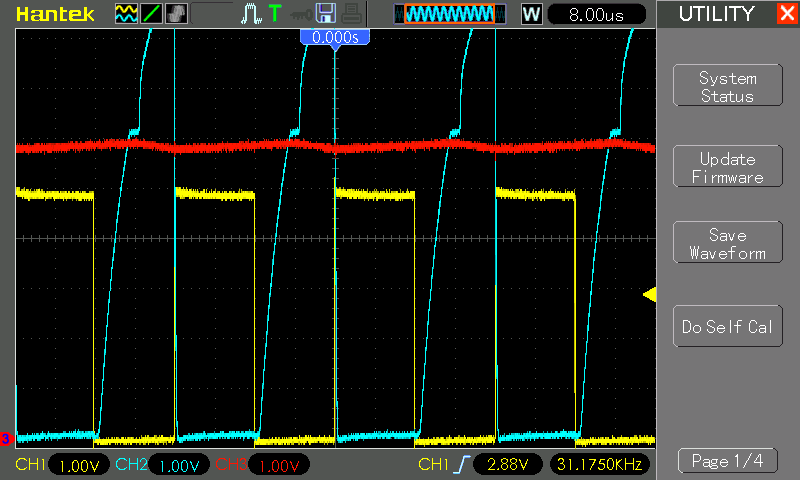Click the CH1 1.00V scale readout
800x480 pixels.
coord(78,465)
